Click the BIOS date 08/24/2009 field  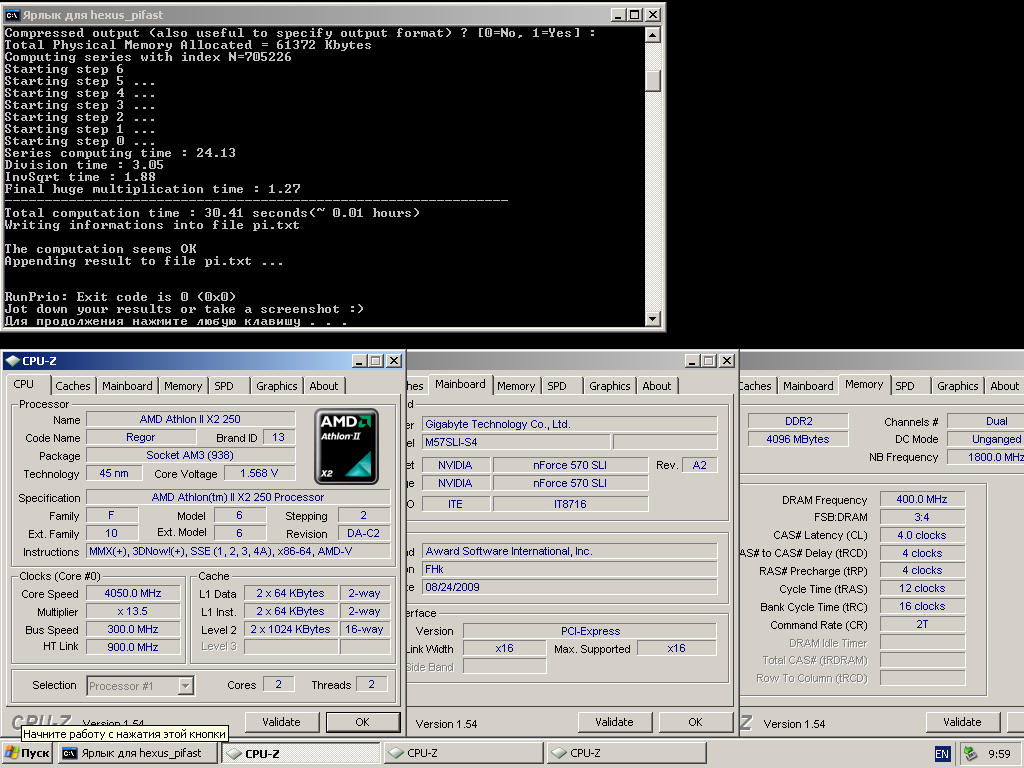[569, 587]
